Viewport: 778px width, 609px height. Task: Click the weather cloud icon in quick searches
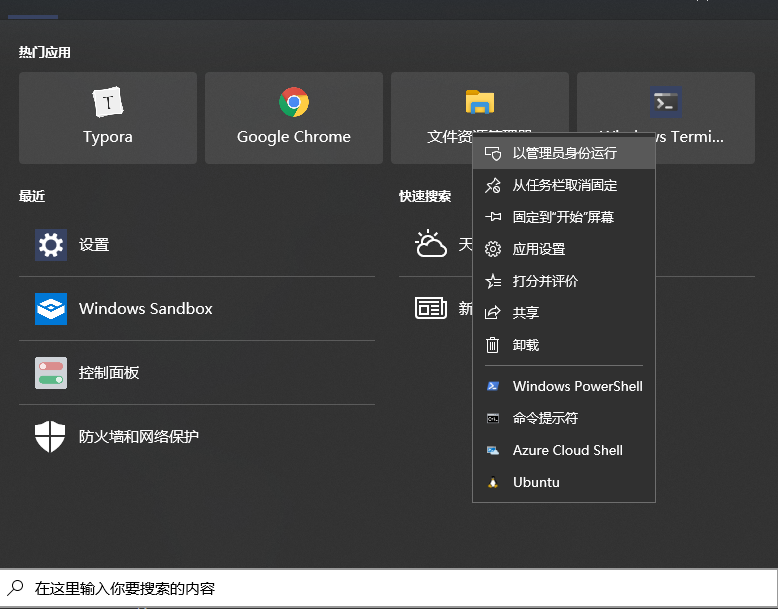[x=430, y=243]
